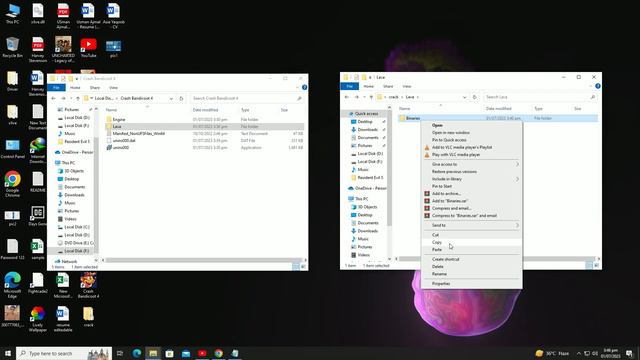Open address history dropdown in Crash Bandicoot 4 window
Viewport: 640px width, 360px height.
point(171,98)
